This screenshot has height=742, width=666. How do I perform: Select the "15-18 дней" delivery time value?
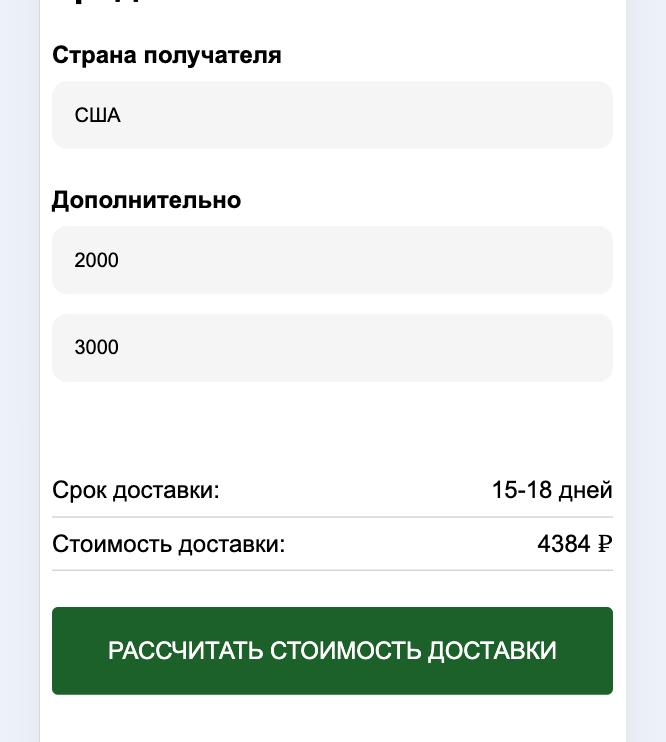(551, 491)
